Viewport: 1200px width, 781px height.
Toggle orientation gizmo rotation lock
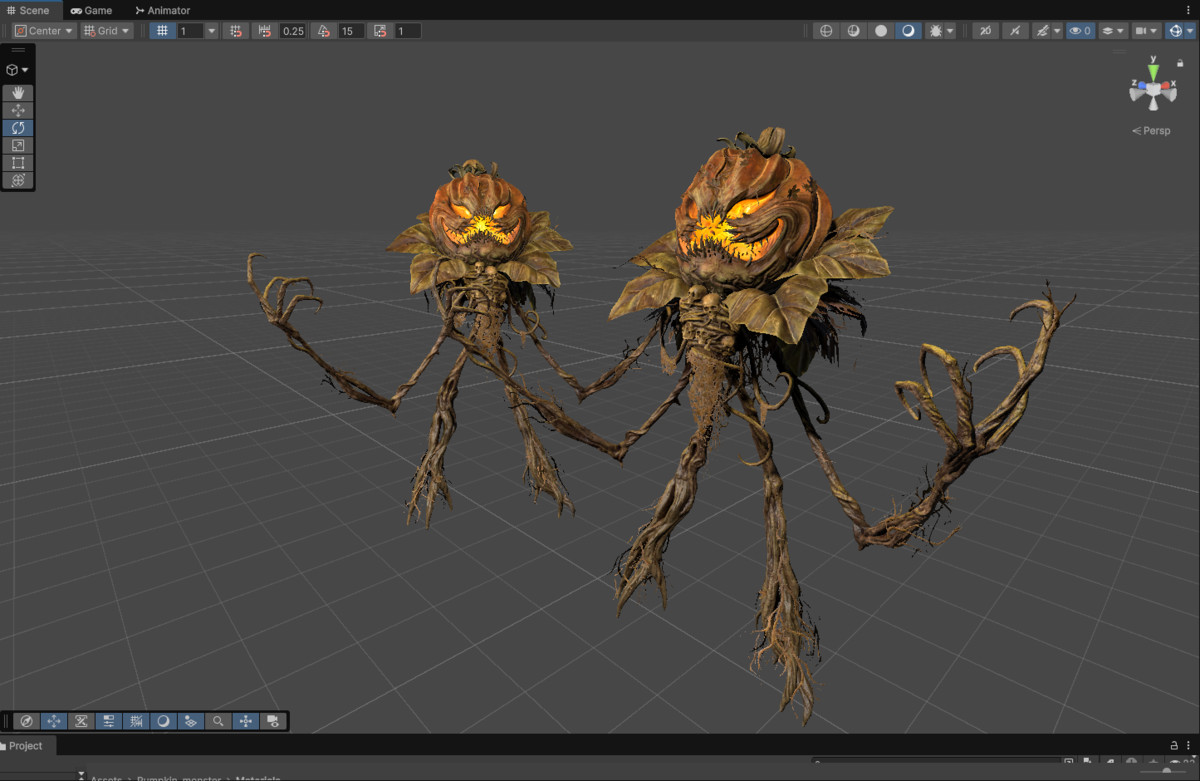click(x=1180, y=63)
